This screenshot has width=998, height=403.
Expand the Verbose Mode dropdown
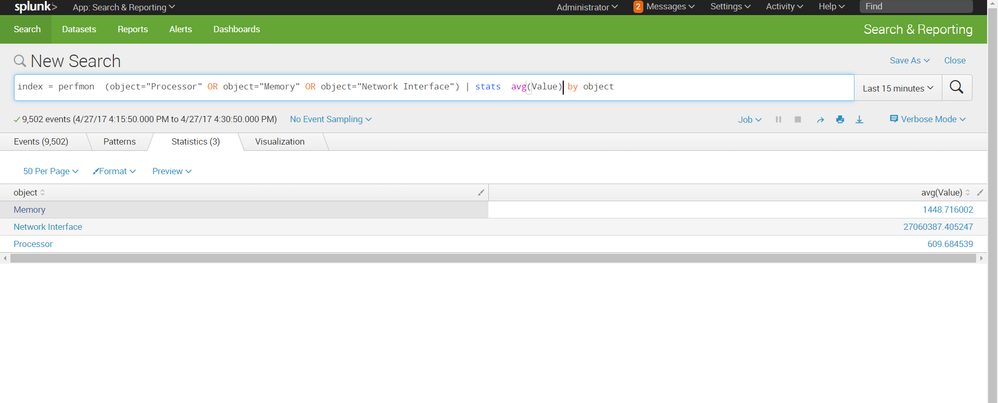pyautogui.click(x=927, y=119)
